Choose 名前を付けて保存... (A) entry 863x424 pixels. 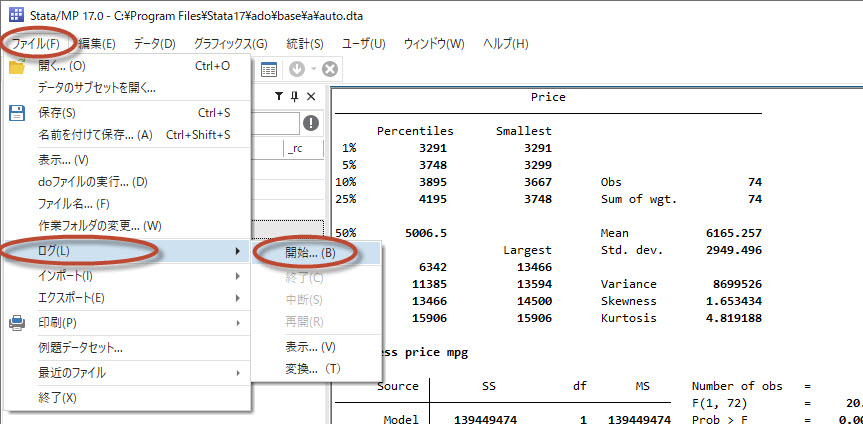click(x=129, y=134)
